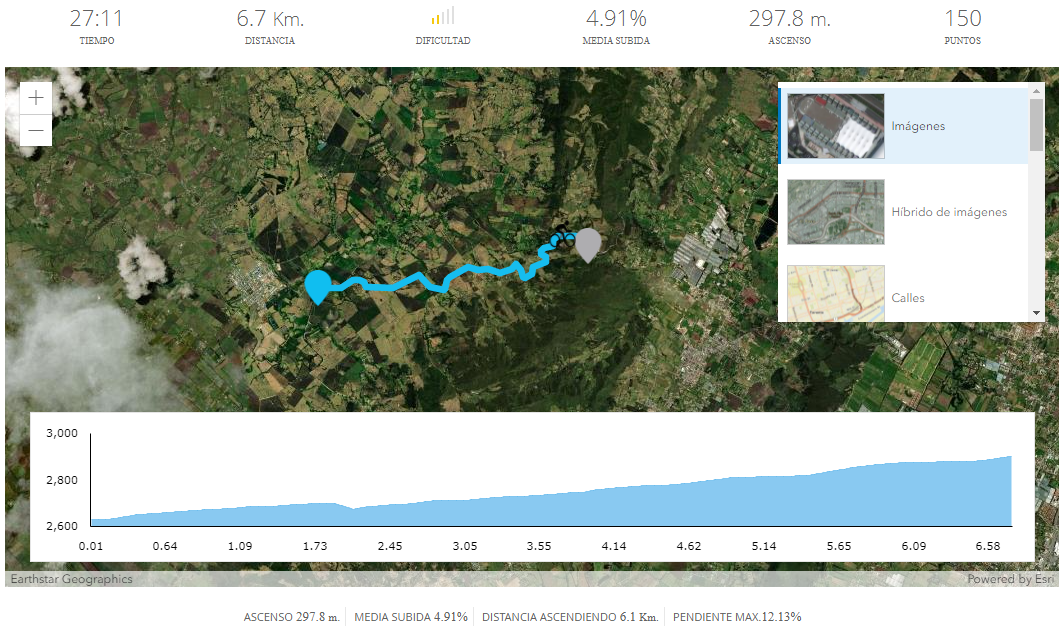This screenshot has width=1063, height=629.
Task: Zoom in the map with plus button
Action: click(36, 98)
